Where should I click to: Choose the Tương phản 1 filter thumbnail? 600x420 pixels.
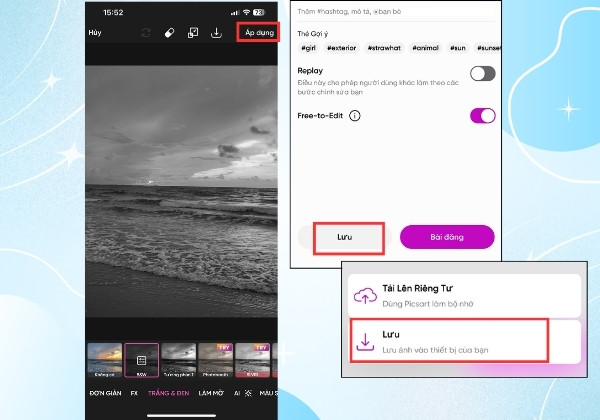pyautogui.click(x=179, y=360)
